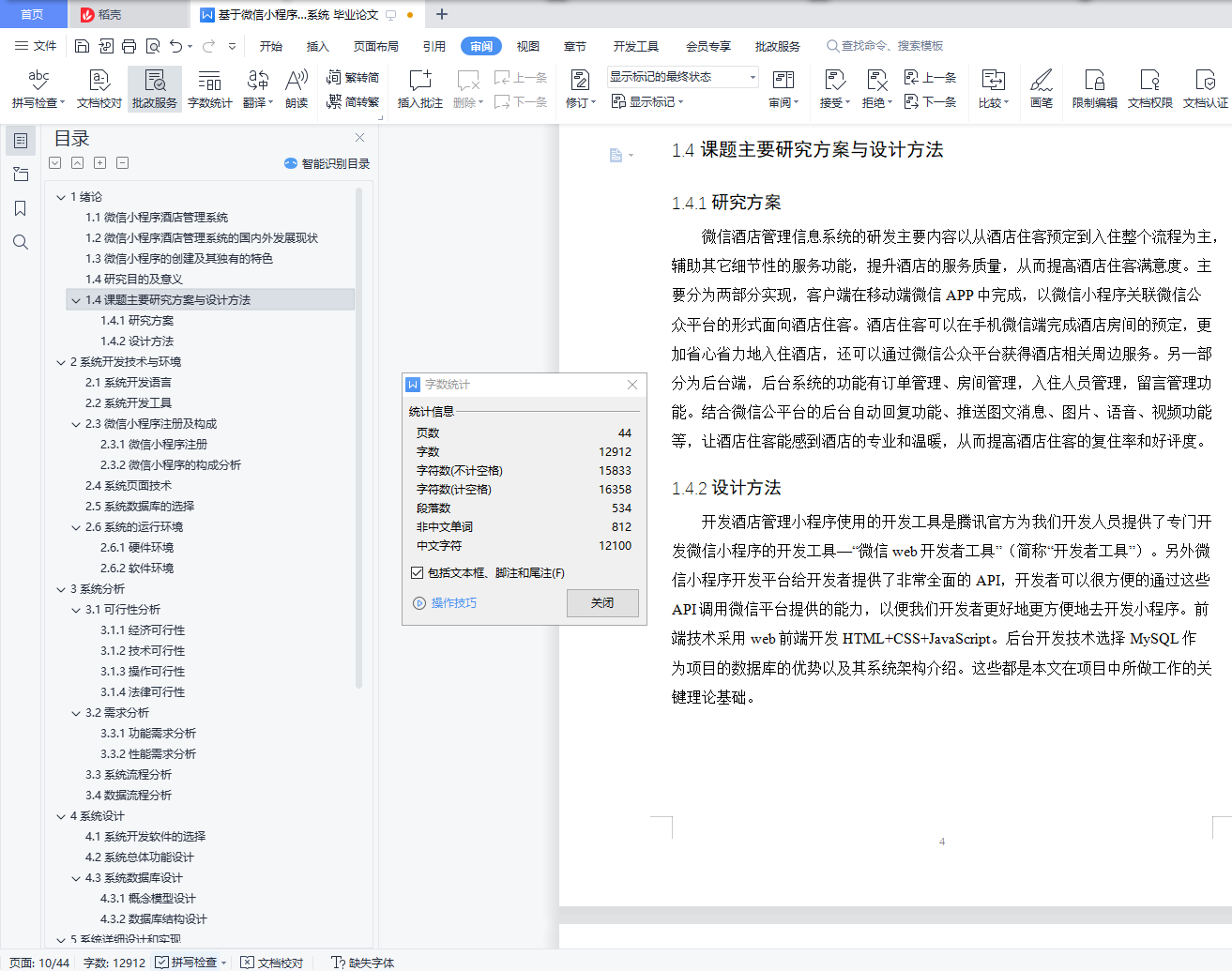Convert text with the 简转繁 button
1232x971 pixels.
[x=353, y=102]
